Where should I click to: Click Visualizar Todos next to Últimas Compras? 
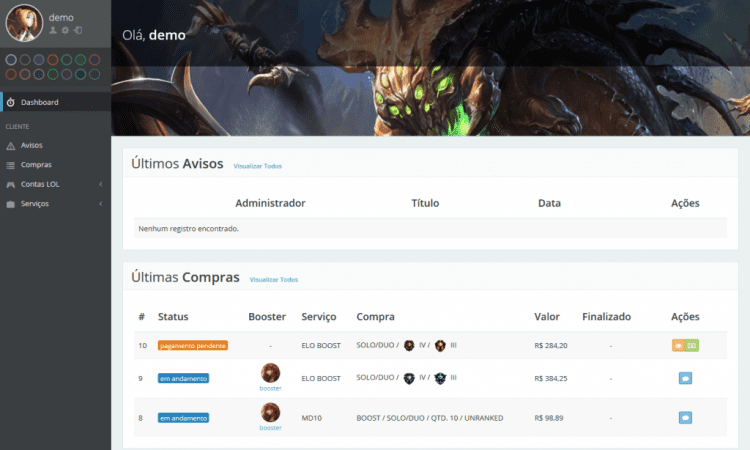(274, 279)
